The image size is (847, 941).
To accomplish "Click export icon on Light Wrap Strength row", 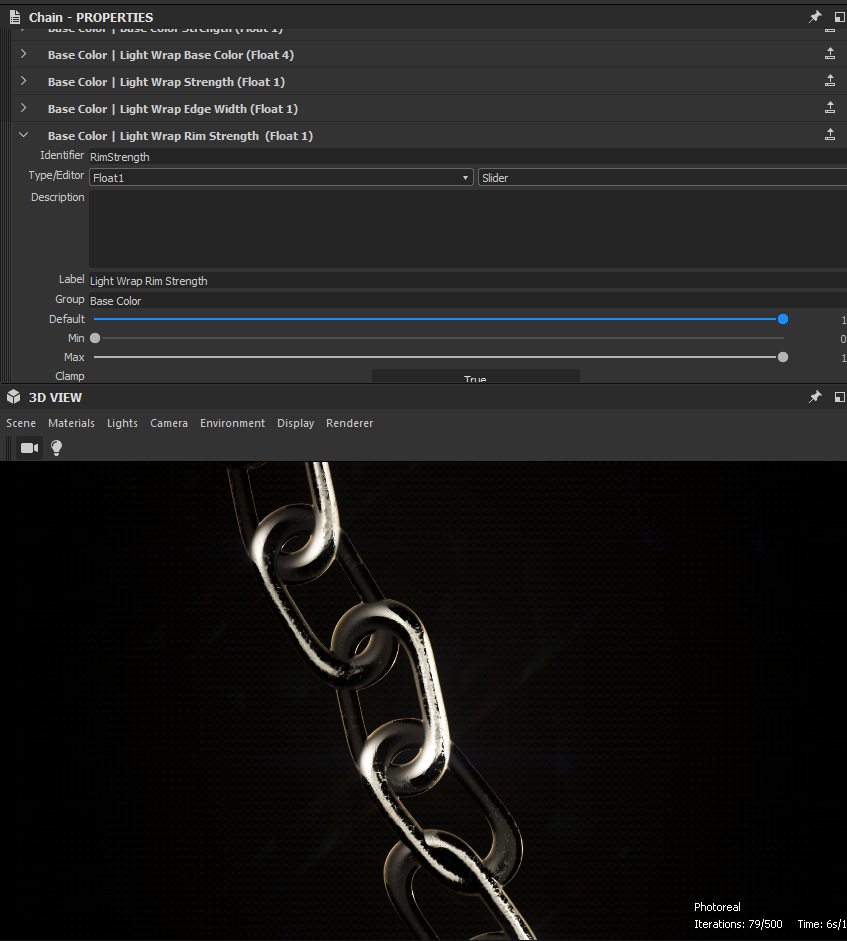I will point(830,81).
